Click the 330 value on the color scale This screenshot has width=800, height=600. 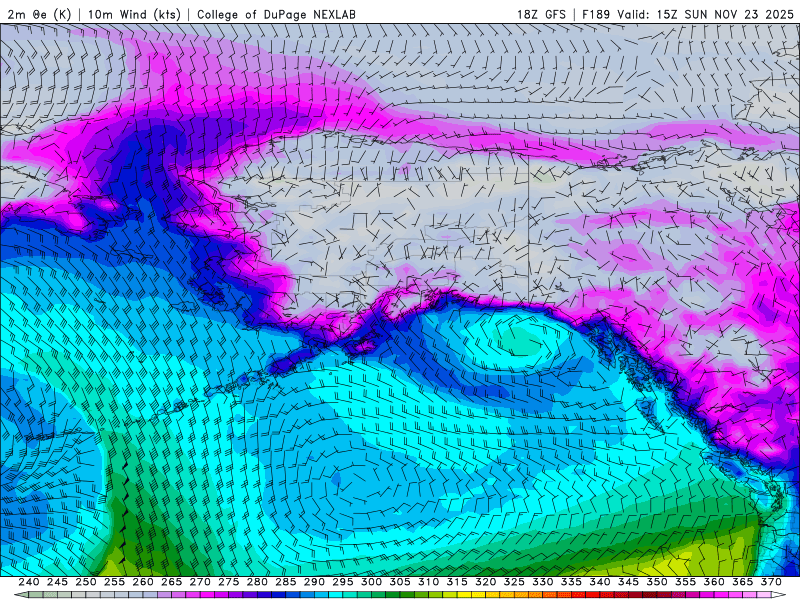[x=543, y=582]
